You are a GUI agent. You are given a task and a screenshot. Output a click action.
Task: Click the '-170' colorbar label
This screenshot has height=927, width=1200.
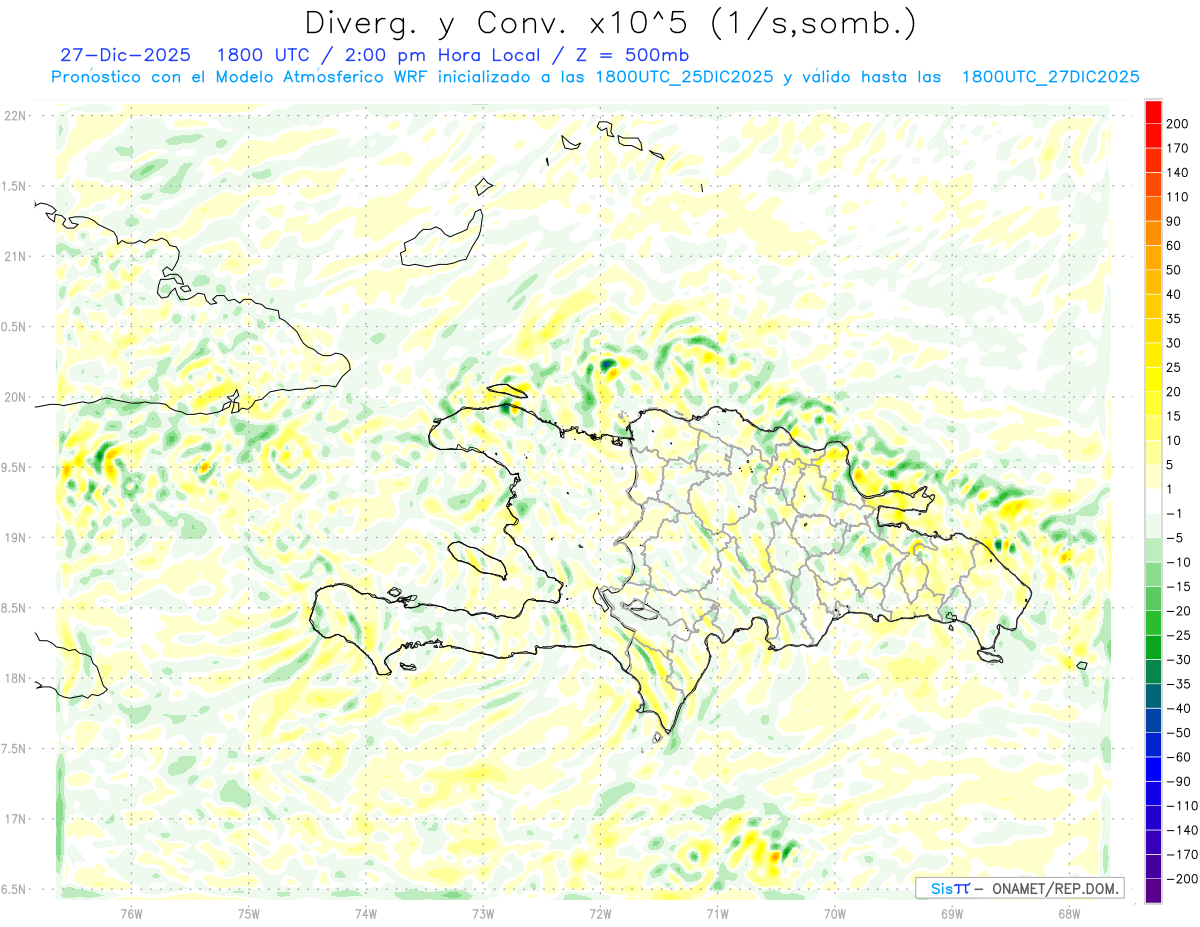click(1183, 855)
